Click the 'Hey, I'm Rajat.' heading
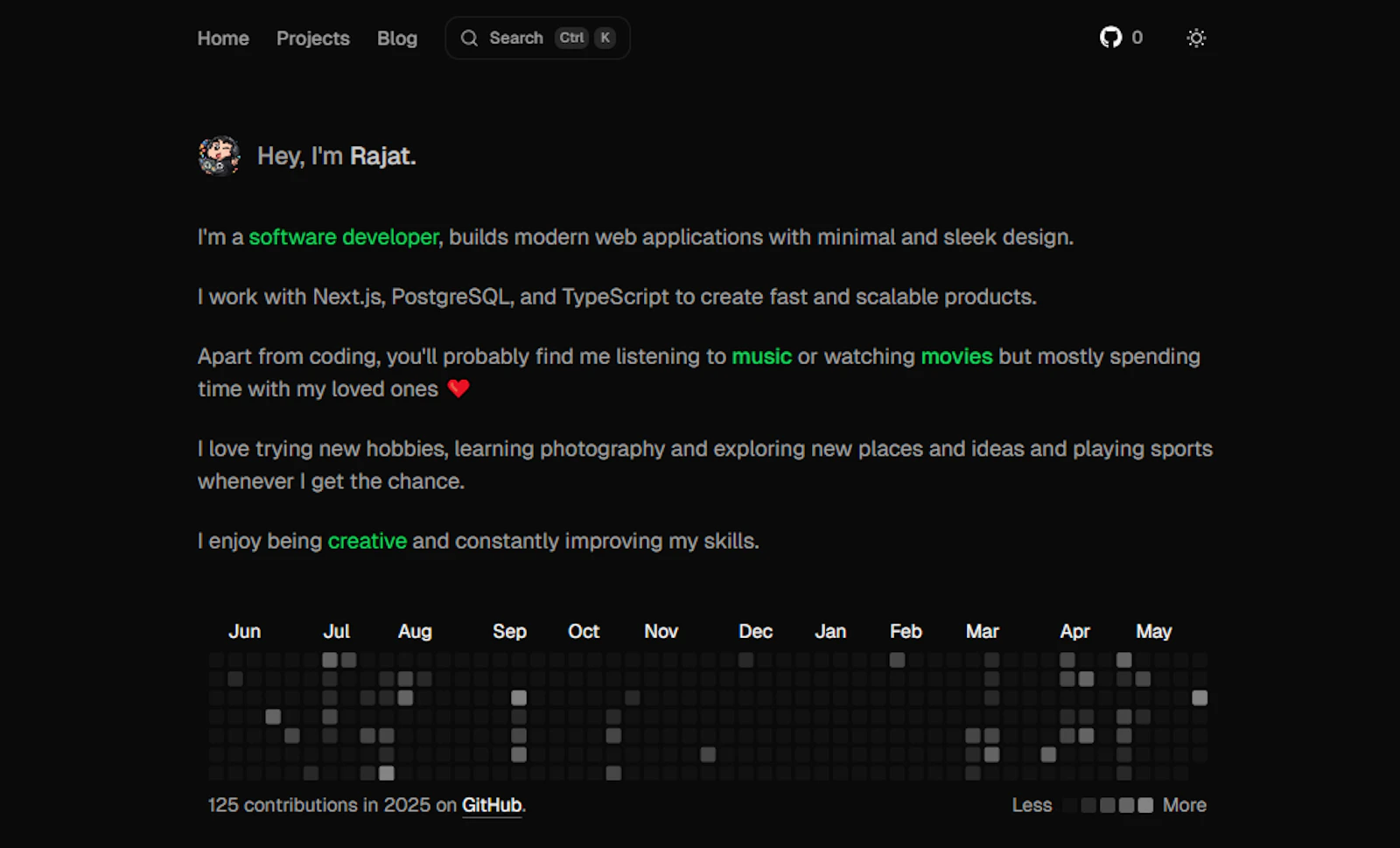 point(337,156)
